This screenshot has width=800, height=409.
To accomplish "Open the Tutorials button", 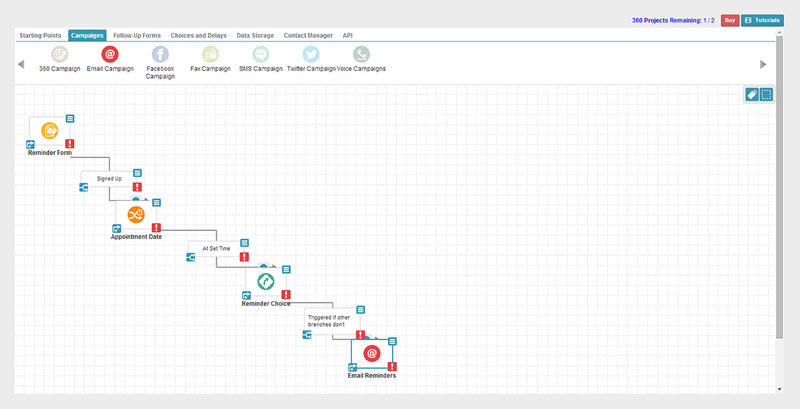I will click(763, 20).
